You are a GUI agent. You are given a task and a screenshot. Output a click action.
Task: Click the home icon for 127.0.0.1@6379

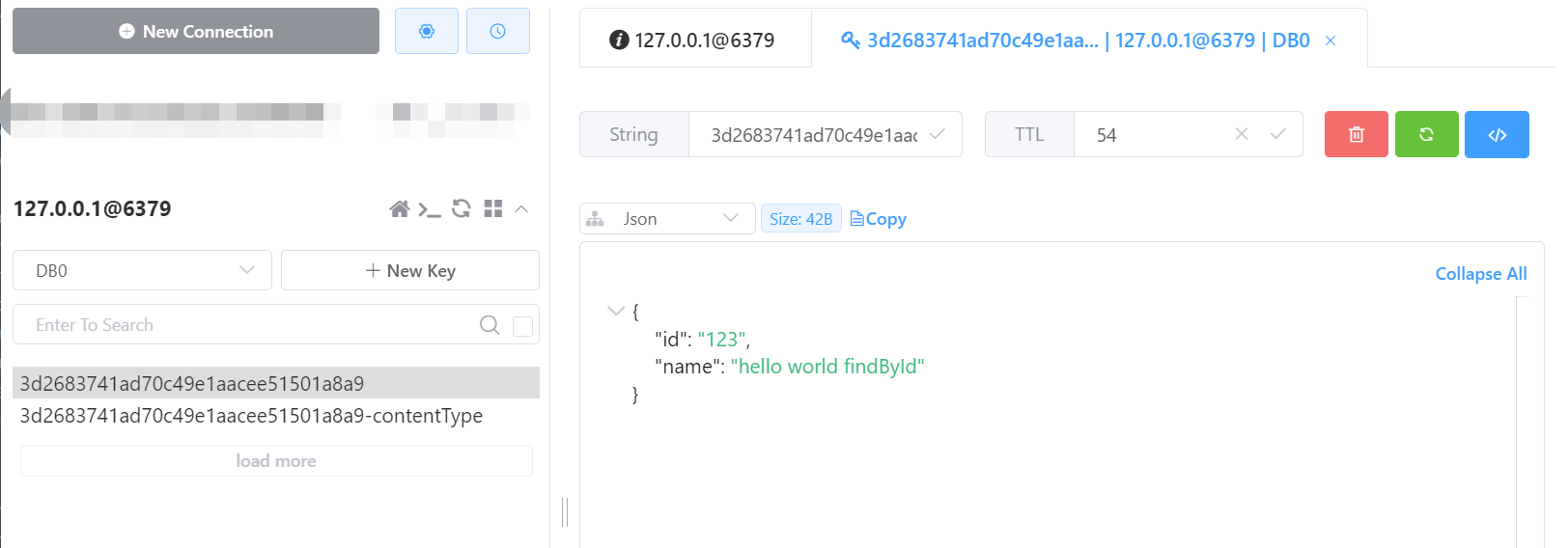(x=399, y=208)
